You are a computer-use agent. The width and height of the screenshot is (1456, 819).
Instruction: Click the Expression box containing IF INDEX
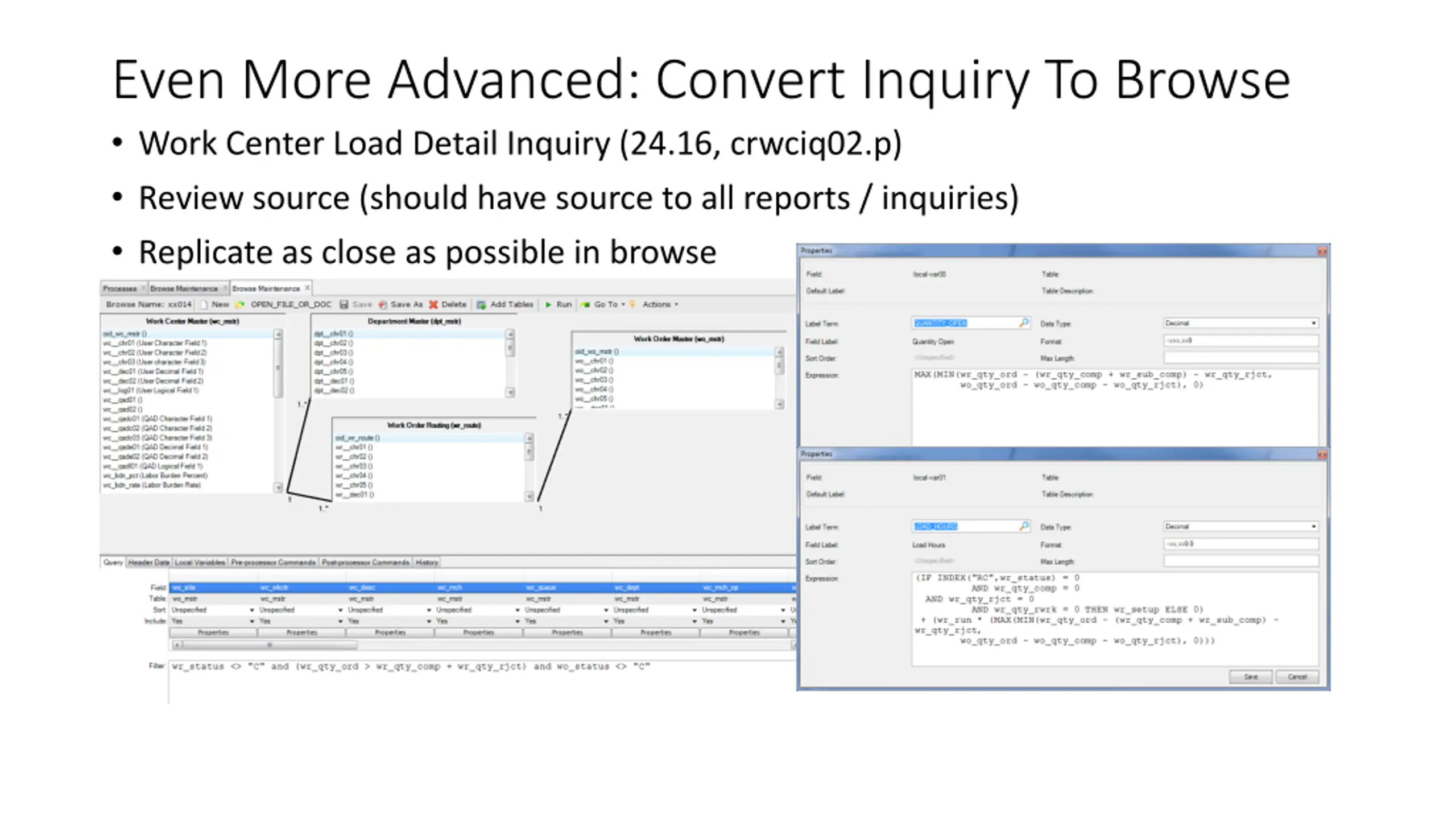(1115, 619)
